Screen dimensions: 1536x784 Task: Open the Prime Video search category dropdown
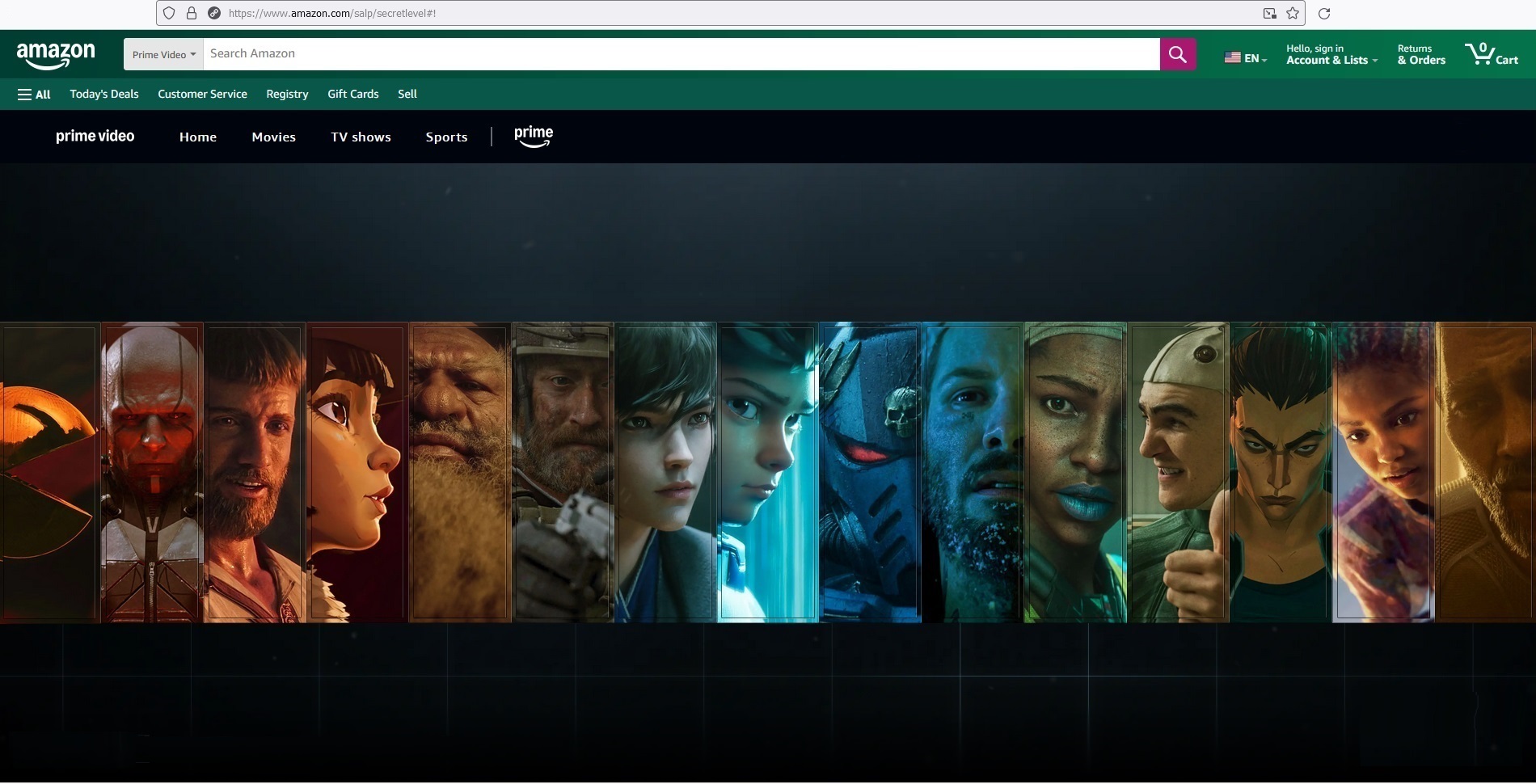click(163, 54)
